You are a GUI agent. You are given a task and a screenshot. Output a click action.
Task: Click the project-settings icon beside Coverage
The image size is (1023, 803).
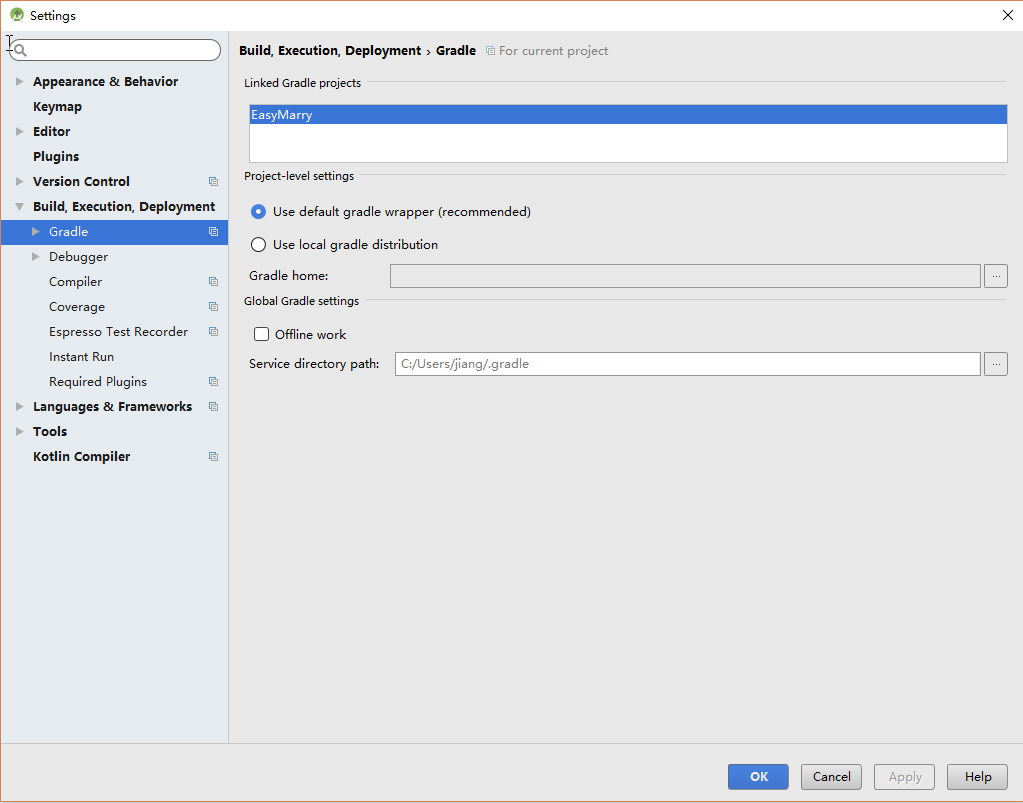[212, 306]
